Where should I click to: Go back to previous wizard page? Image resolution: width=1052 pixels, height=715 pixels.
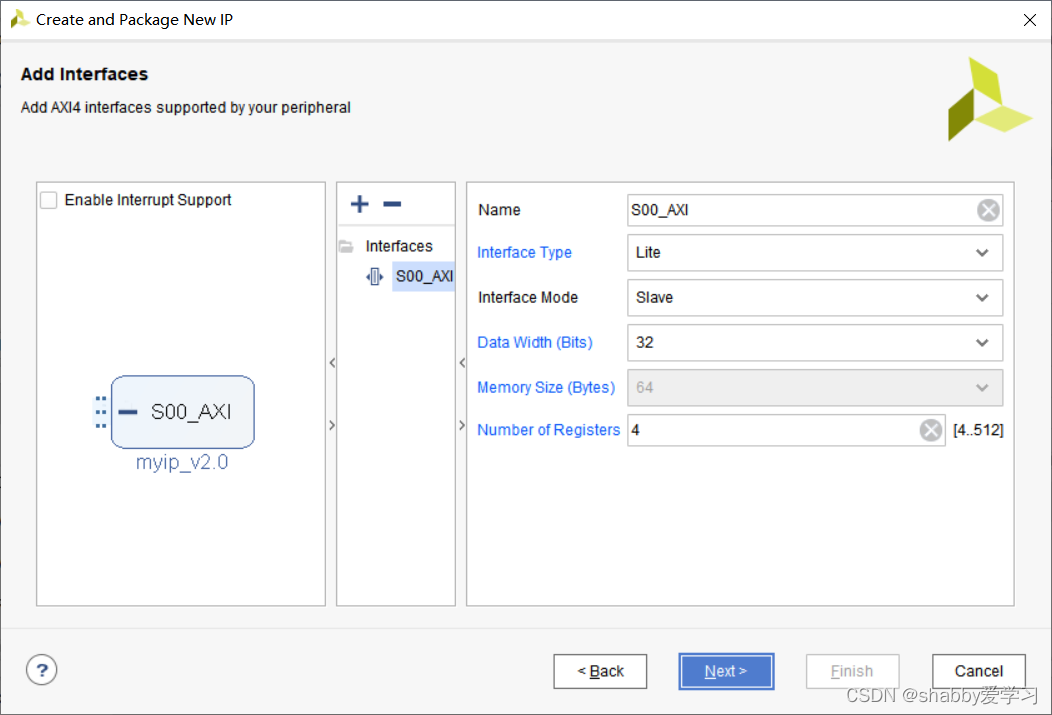pyautogui.click(x=600, y=671)
